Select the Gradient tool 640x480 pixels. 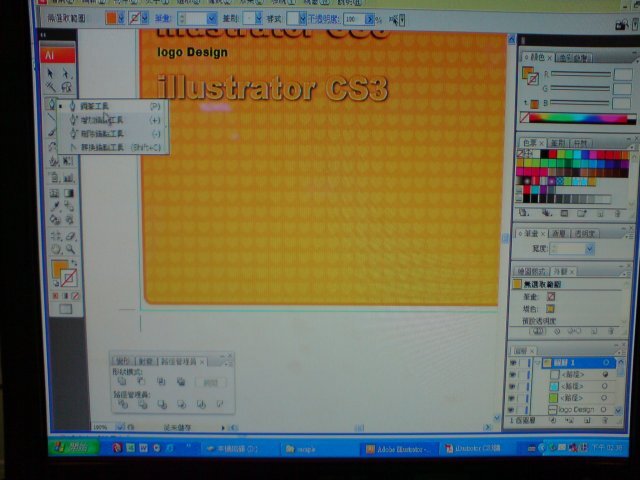click(69, 193)
